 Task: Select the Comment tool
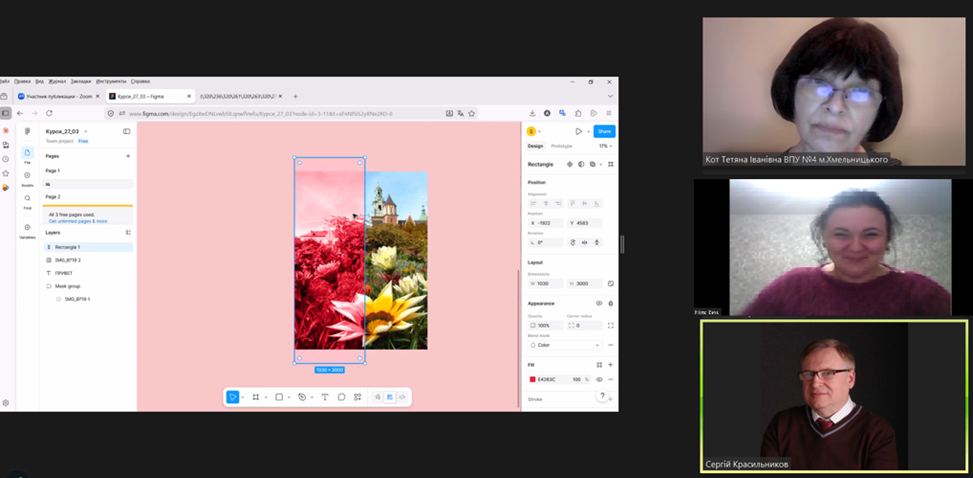[x=341, y=397]
